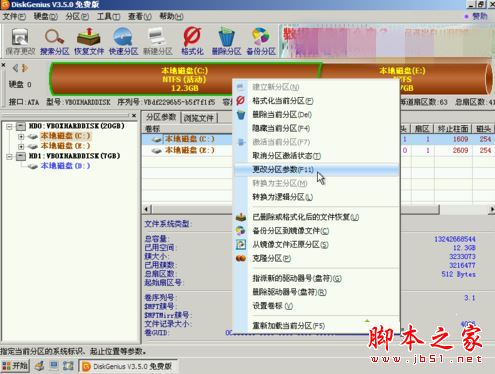
Task: Switch to the 浏览文件 tab
Action: (x=199, y=118)
